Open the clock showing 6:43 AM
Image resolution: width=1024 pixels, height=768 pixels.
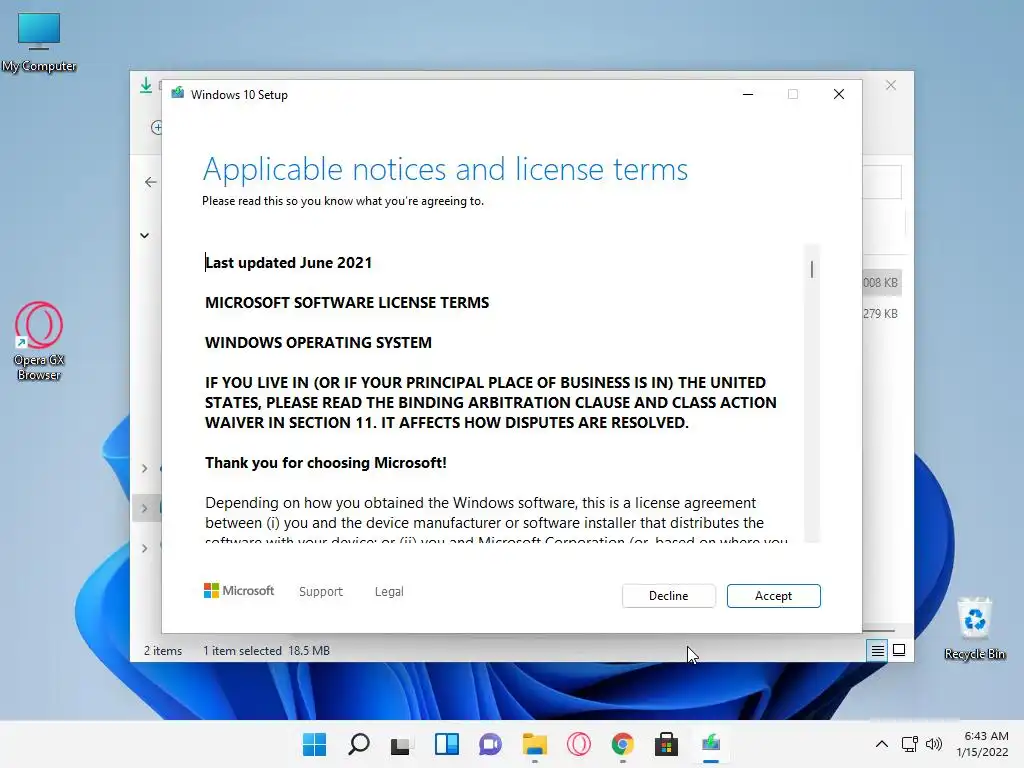(982, 744)
